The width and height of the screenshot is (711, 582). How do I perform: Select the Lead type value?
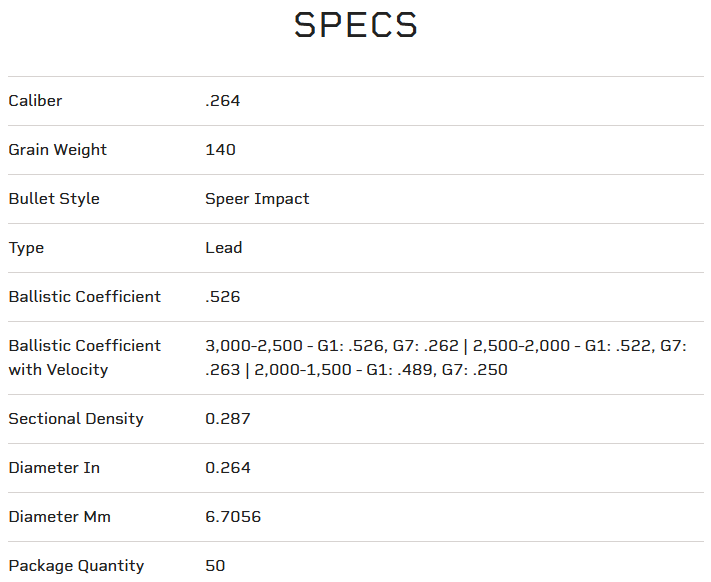point(224,248)
